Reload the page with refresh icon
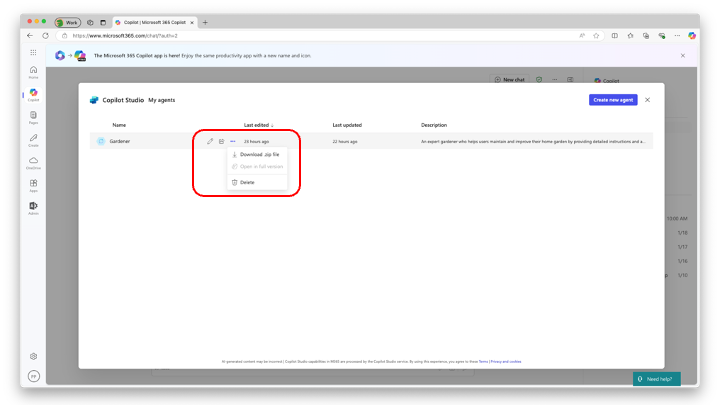Image resolution: width=720 pixels, height=405 pixels. pos(45,35)
